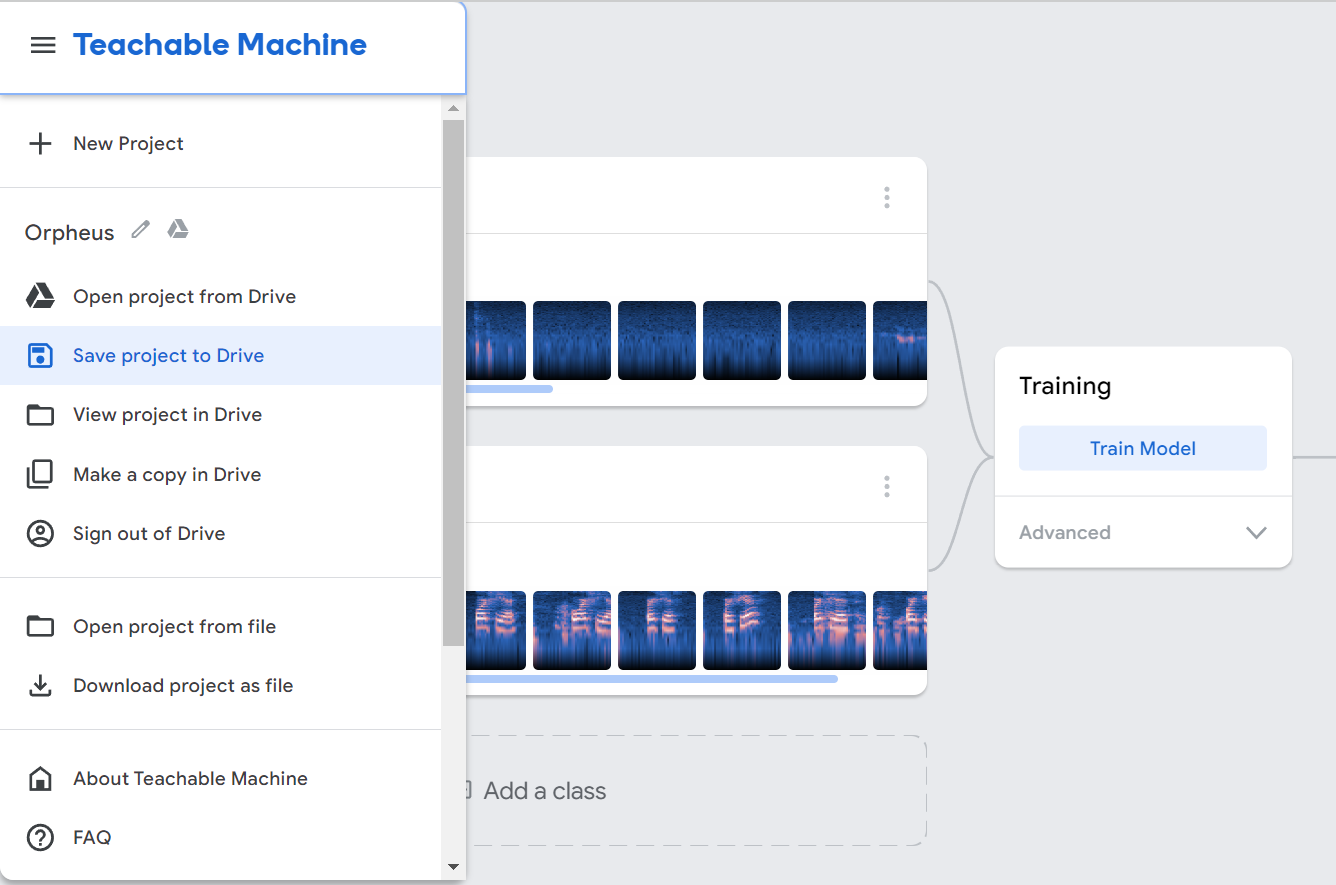Click the Teachable Machine logo title
This screenshot has width=1336, height=885.
220,45
